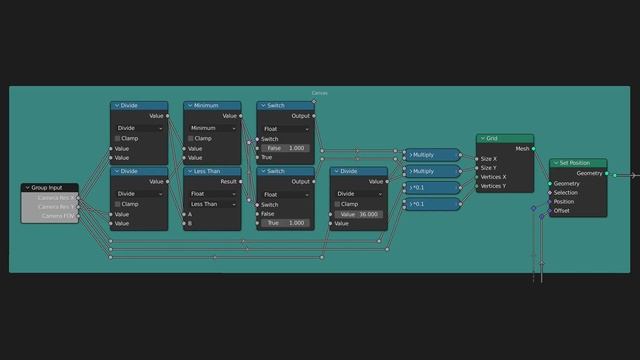Open Float dropdown in Switch with True 1.000
Image resolution: width=640 pixels, height=360 pixels.
285,195
